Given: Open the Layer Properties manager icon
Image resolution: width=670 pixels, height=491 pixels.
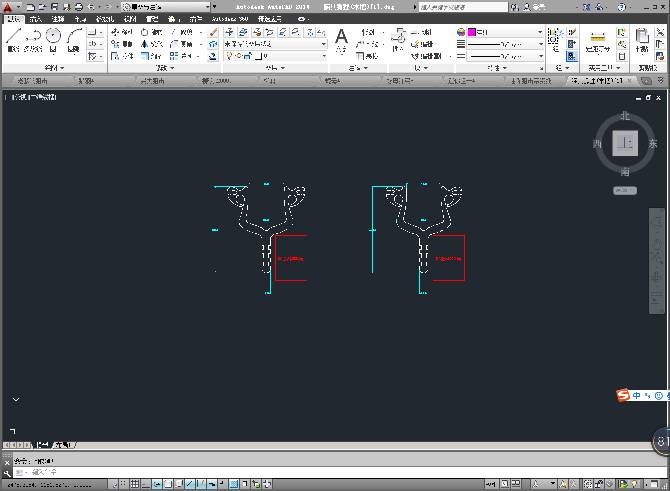Looking at the screenshot, I should [x=229, y=32].
